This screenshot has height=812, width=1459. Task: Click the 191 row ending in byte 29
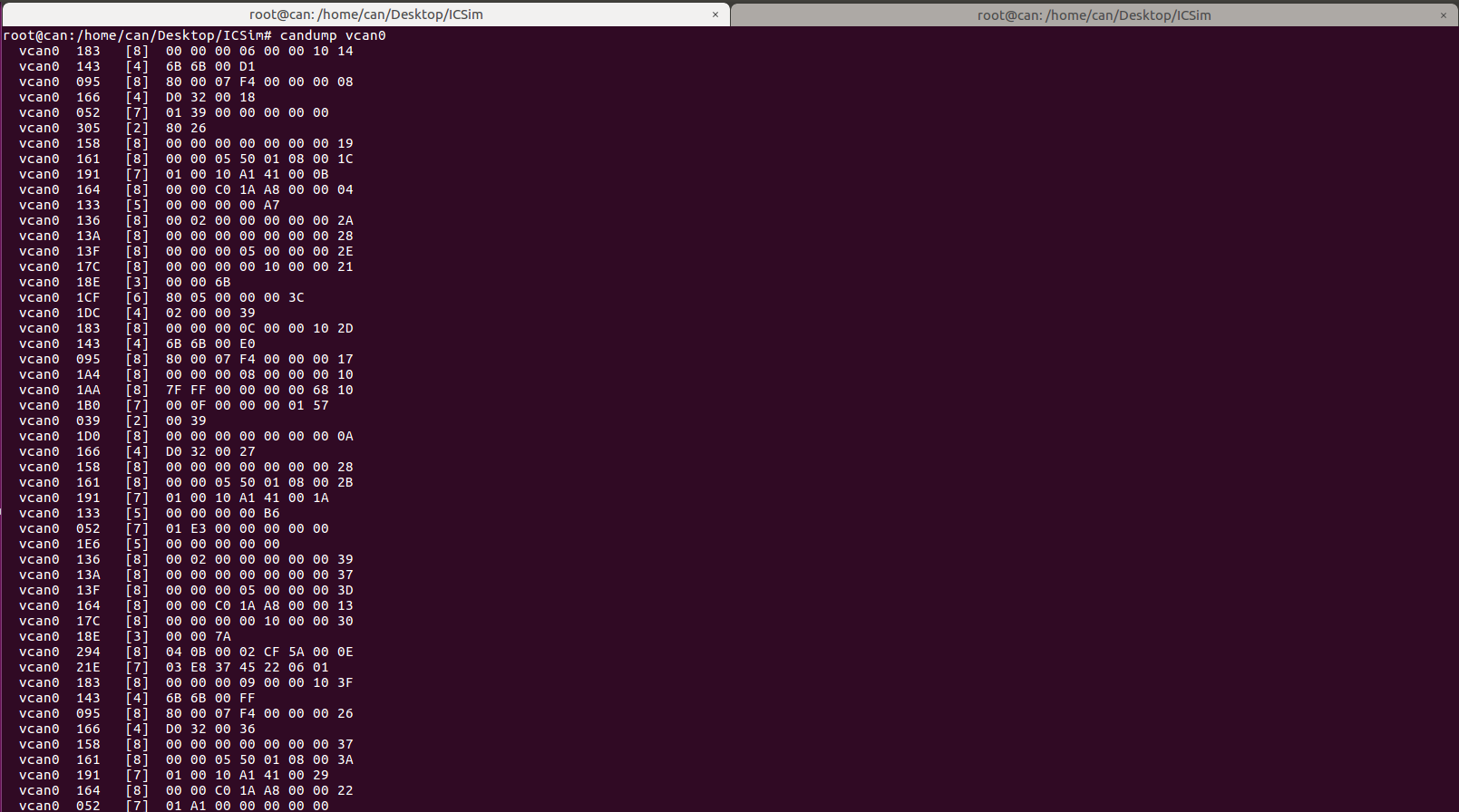(x=174, y=775)
